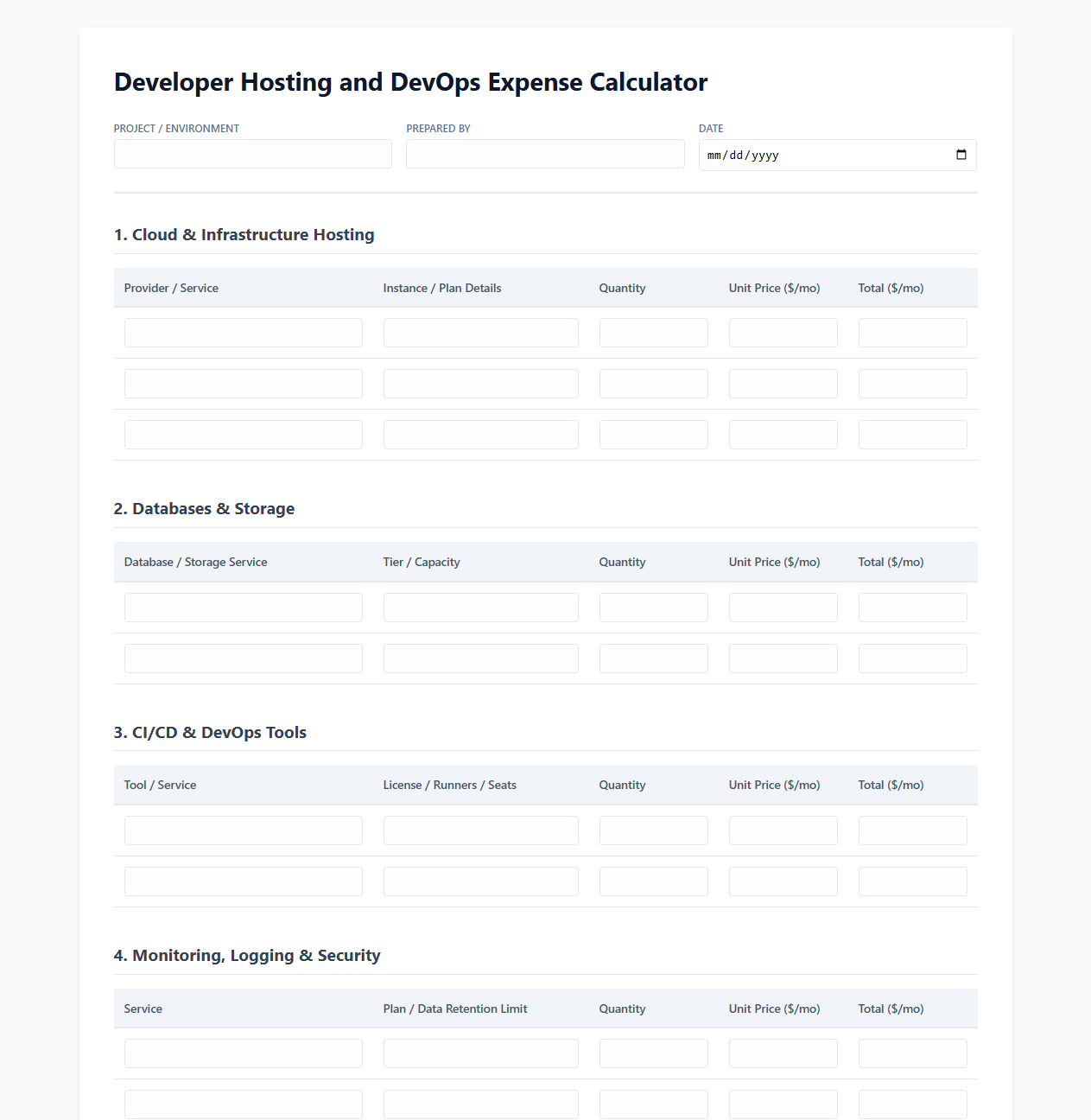
Task: Select third-row Quantity field in Cloud Hosting
Action: coord(654,435)
